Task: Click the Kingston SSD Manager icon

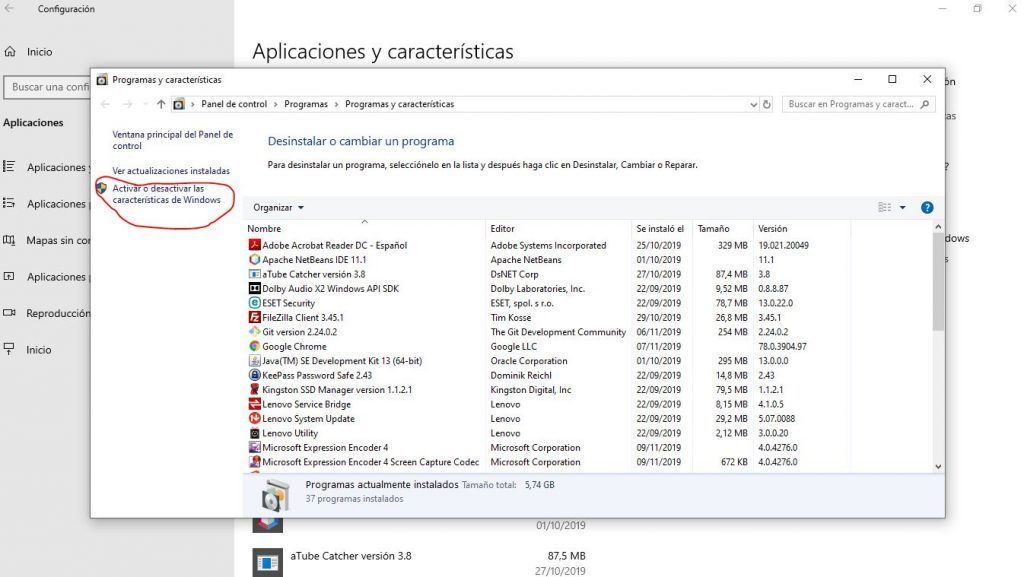Action: 255,389
